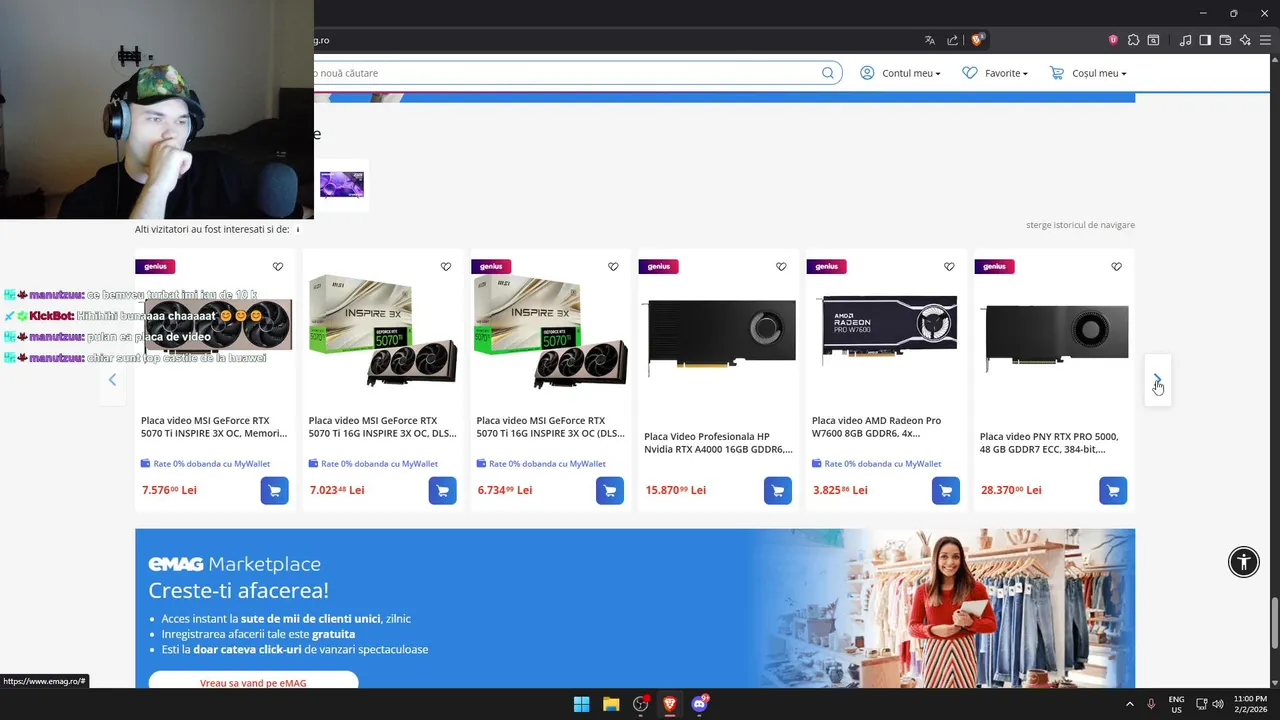The height and width of the screenshot is (720, 1280).
Task: Click the microphone icon in the system tray
Action: 1151,704
